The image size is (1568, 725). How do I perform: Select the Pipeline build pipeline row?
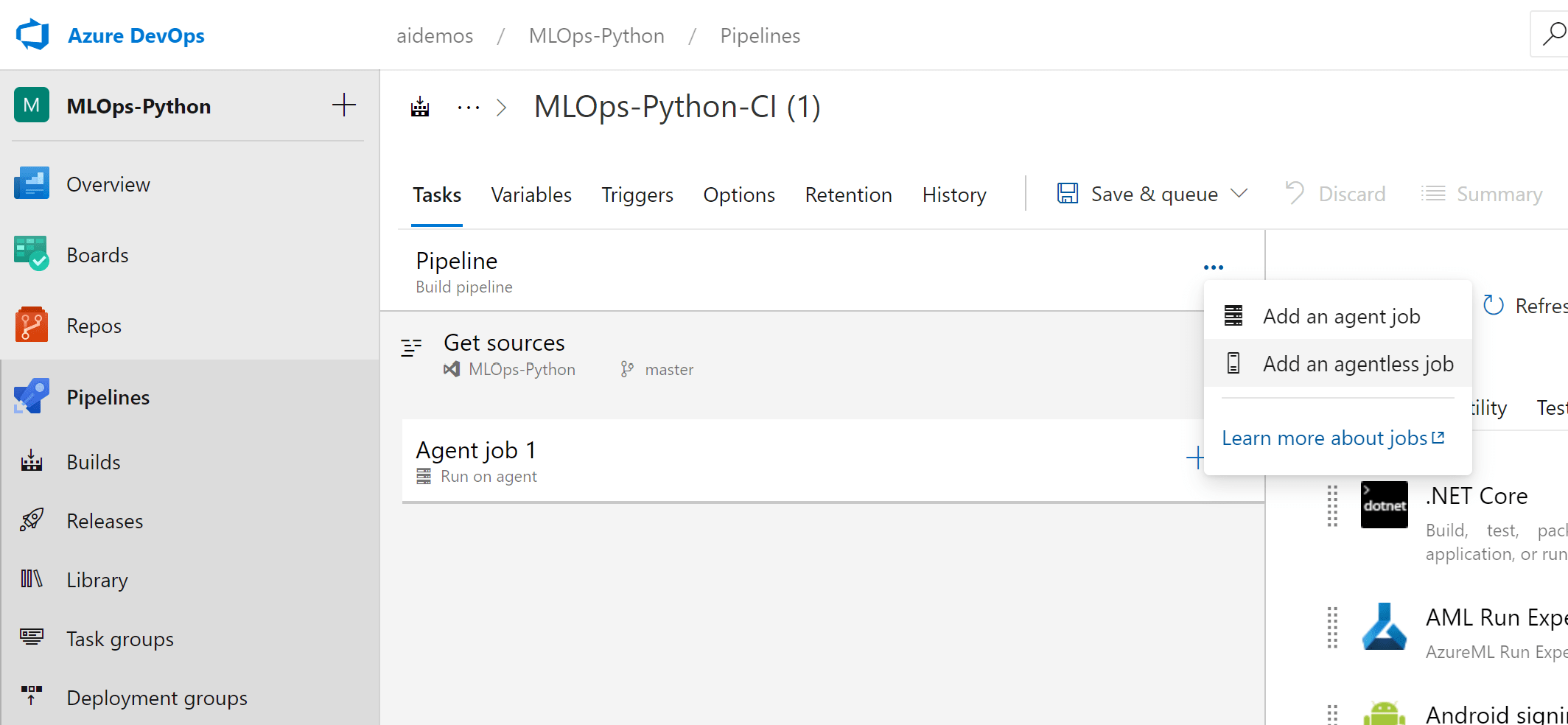[x=822, y=271]
